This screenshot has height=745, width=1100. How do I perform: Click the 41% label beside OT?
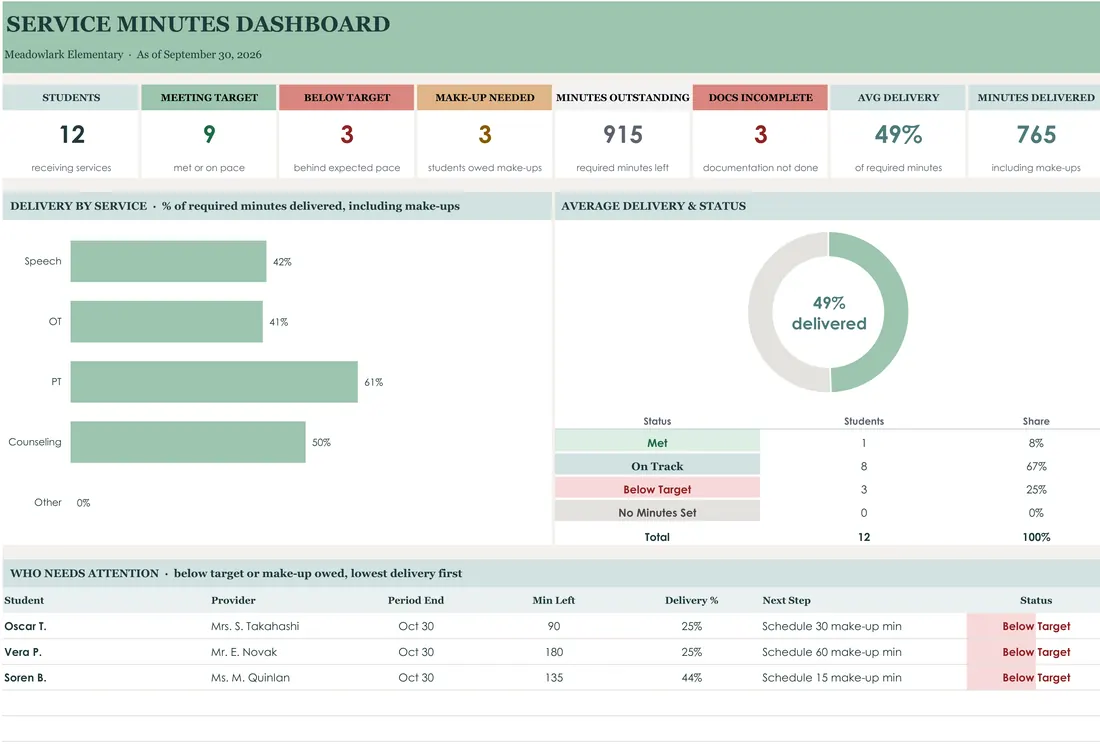click(x=279, y=322)
